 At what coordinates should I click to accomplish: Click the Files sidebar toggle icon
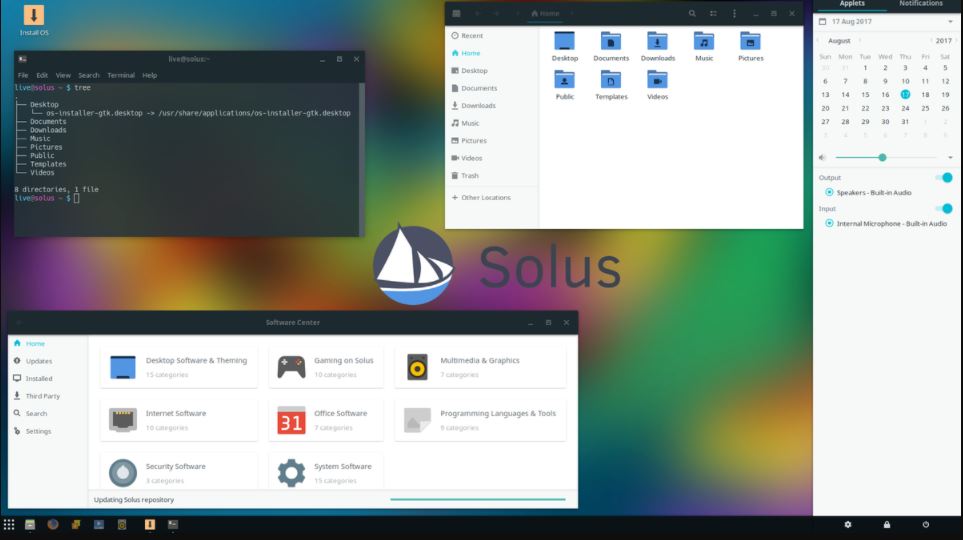456,14
